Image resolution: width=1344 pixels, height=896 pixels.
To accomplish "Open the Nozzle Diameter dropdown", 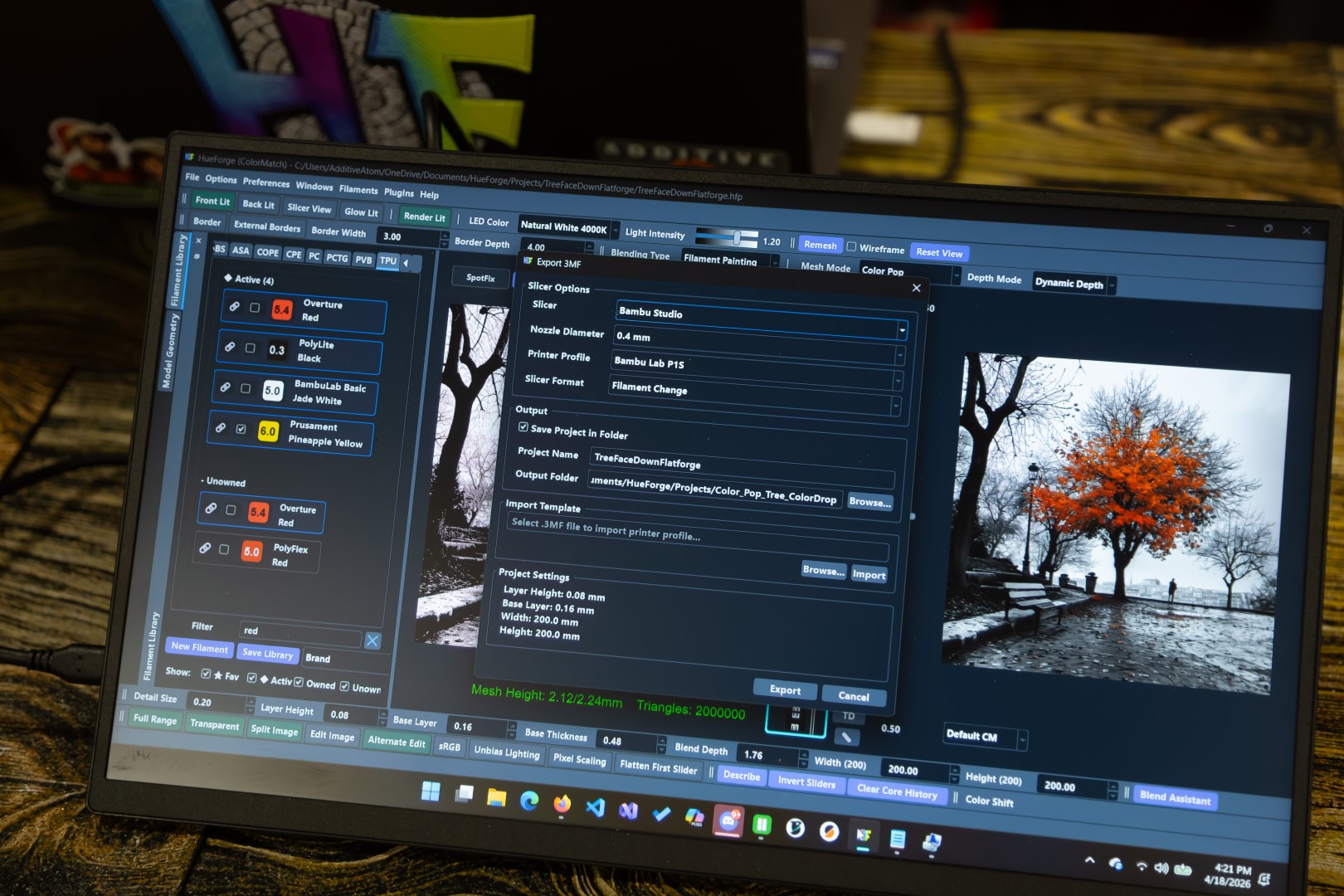I will click(x=758, y=344).
